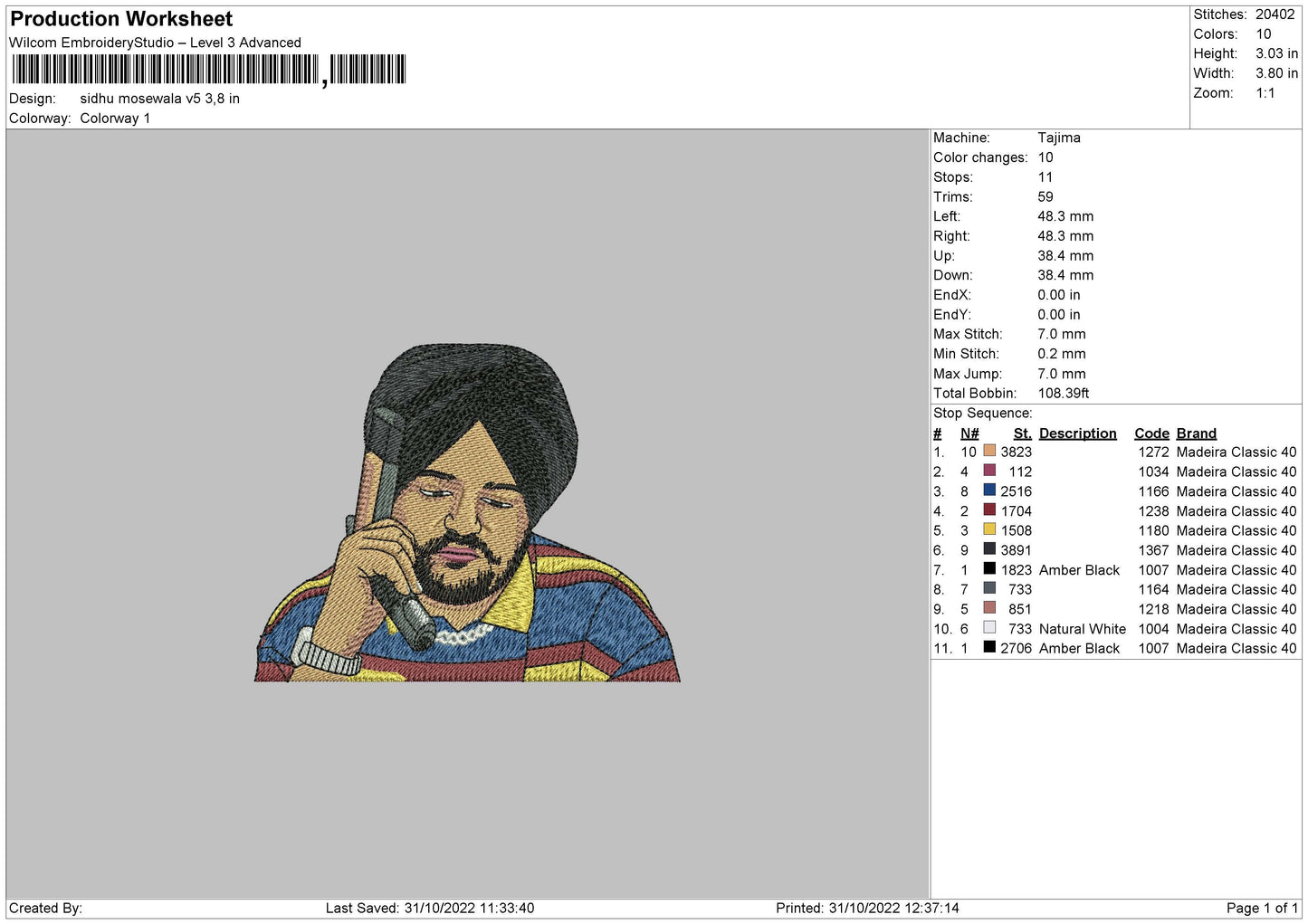Click the magenta swatch with 112 stitches

[989, 471]
